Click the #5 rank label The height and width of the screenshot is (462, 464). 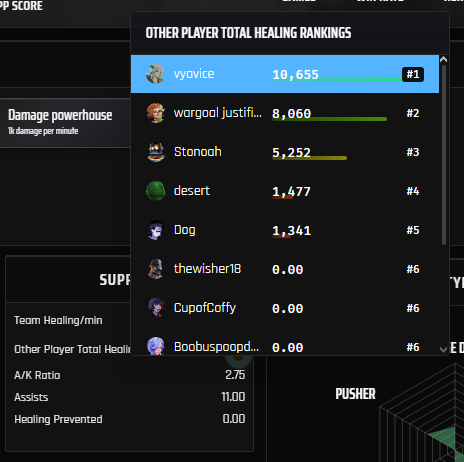(x=413, y=230)
